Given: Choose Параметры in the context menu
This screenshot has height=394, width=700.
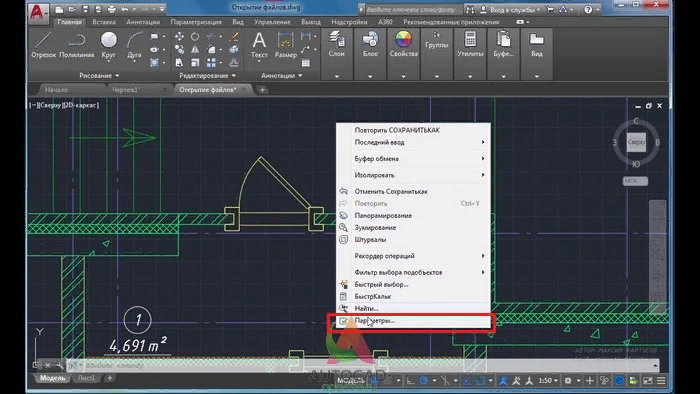Looking at the screenshot, I should click(x=413, y=321).
